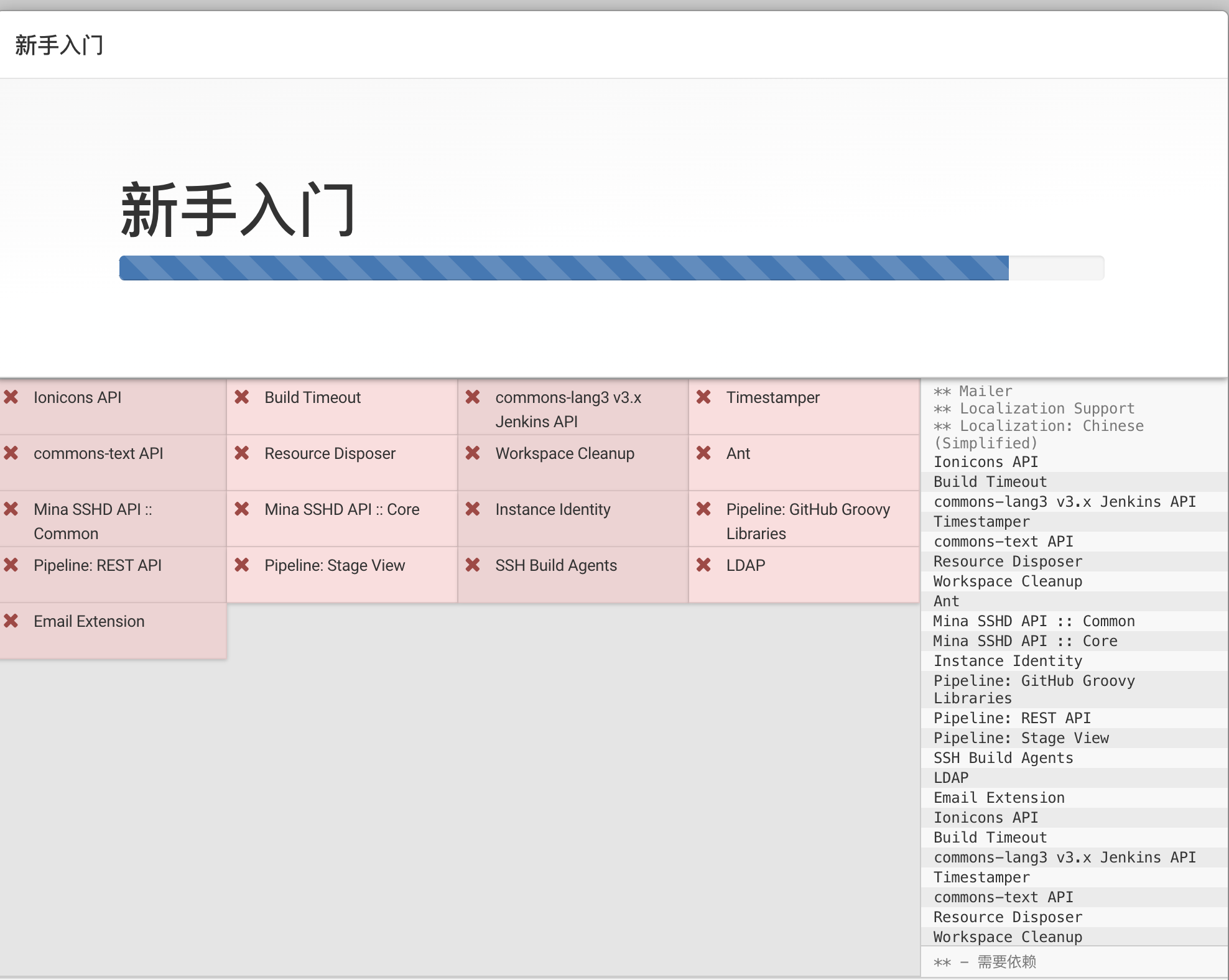Click the failed icon for Pipeline: GitHub Groovy Libraries
The height and width of the screenshot is (980, 1229).
tap(703, 509)
